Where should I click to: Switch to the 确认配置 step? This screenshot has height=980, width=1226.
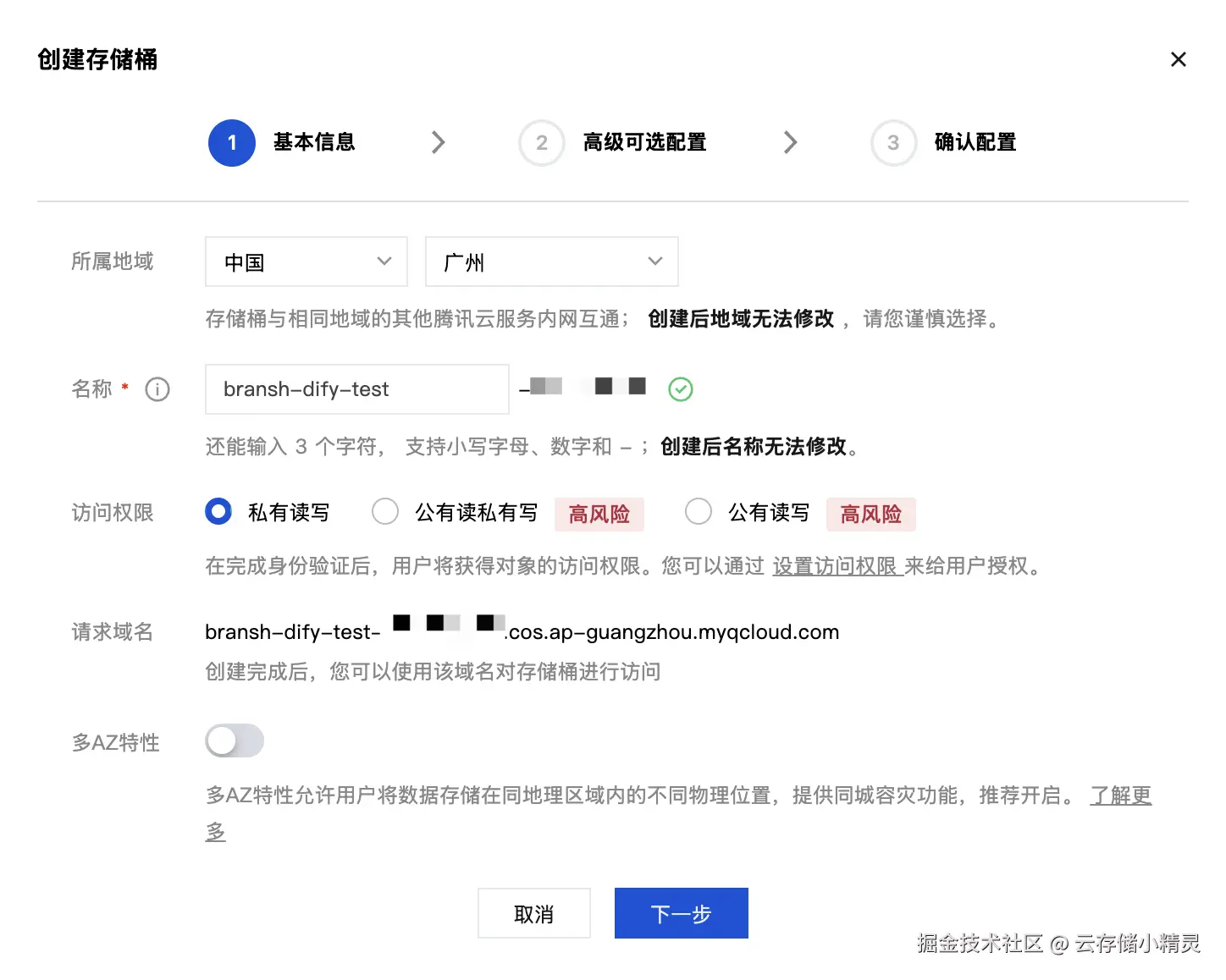[x=975, y=143]
